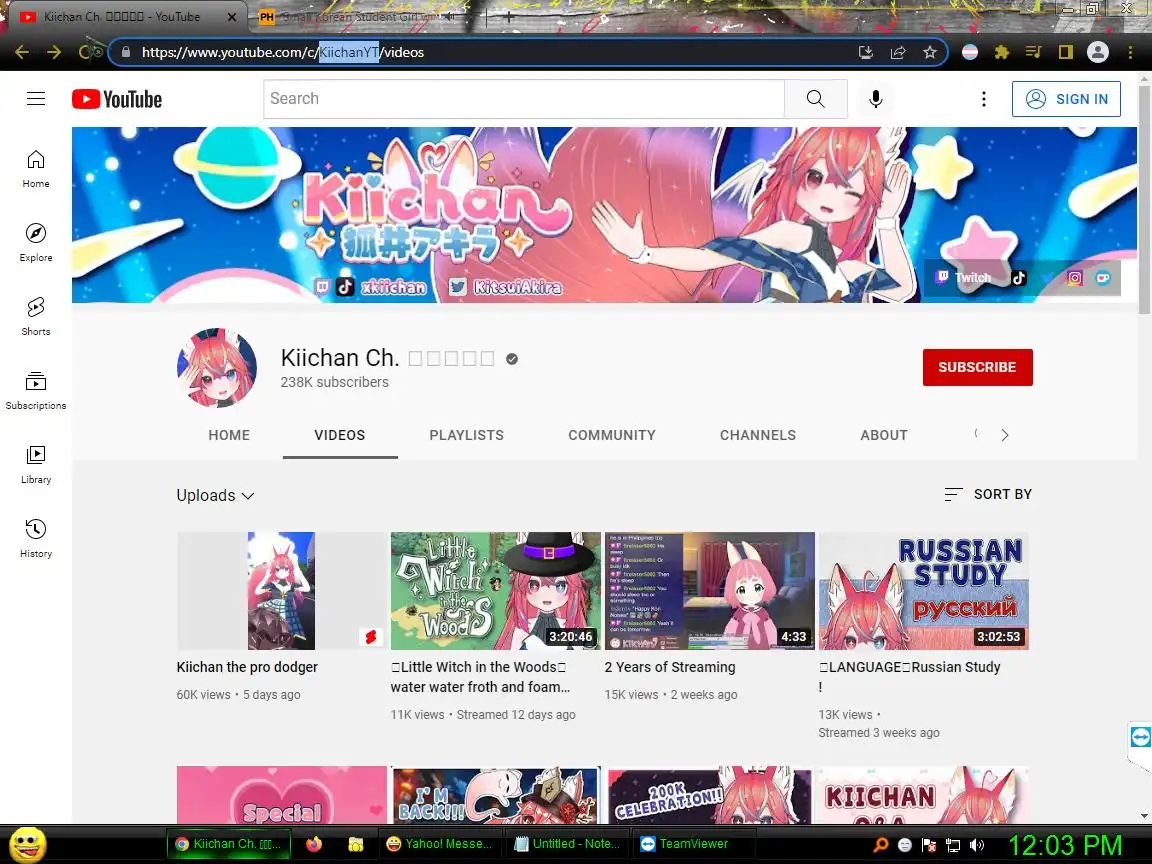The height and width of the screenshot is (864, 1152).
Task: Open the media controls icon in toolbar
Action: tap(1033, 52)
